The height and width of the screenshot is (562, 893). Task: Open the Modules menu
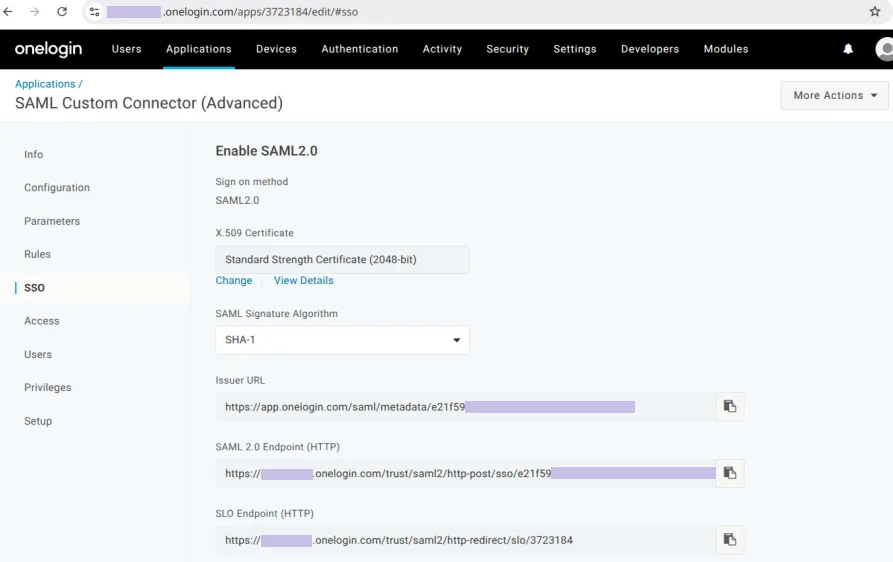coord(726,49)
